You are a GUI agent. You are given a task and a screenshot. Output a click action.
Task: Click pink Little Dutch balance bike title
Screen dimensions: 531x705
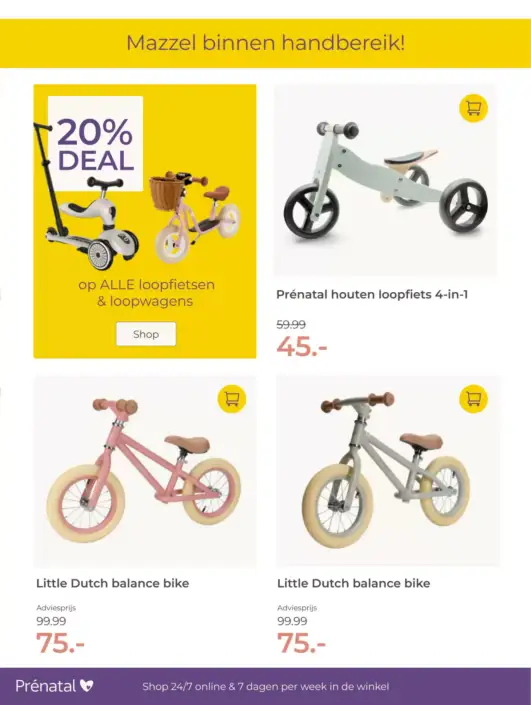(x=112, y=583)
